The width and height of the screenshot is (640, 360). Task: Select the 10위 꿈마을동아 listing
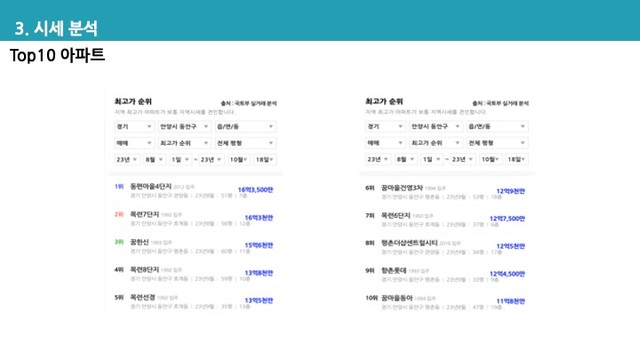[x=445, y=302]
